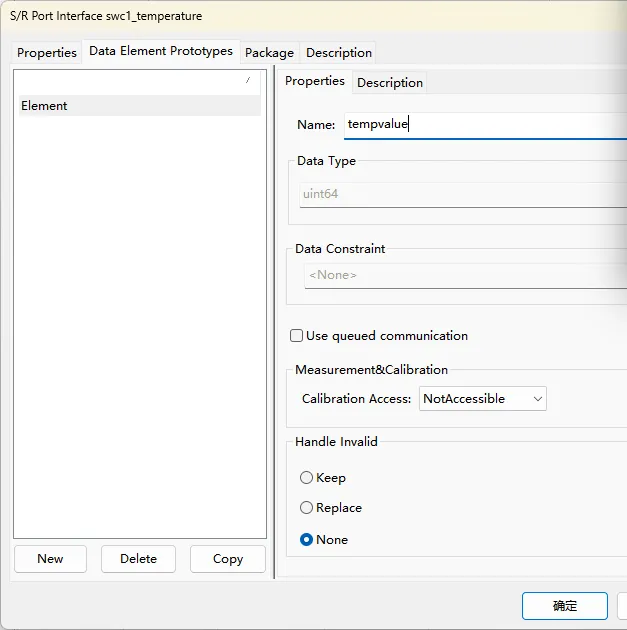Switch to the inner Description tab above the Name field
The height and width of the screenshot is (630, 627).
390,83
